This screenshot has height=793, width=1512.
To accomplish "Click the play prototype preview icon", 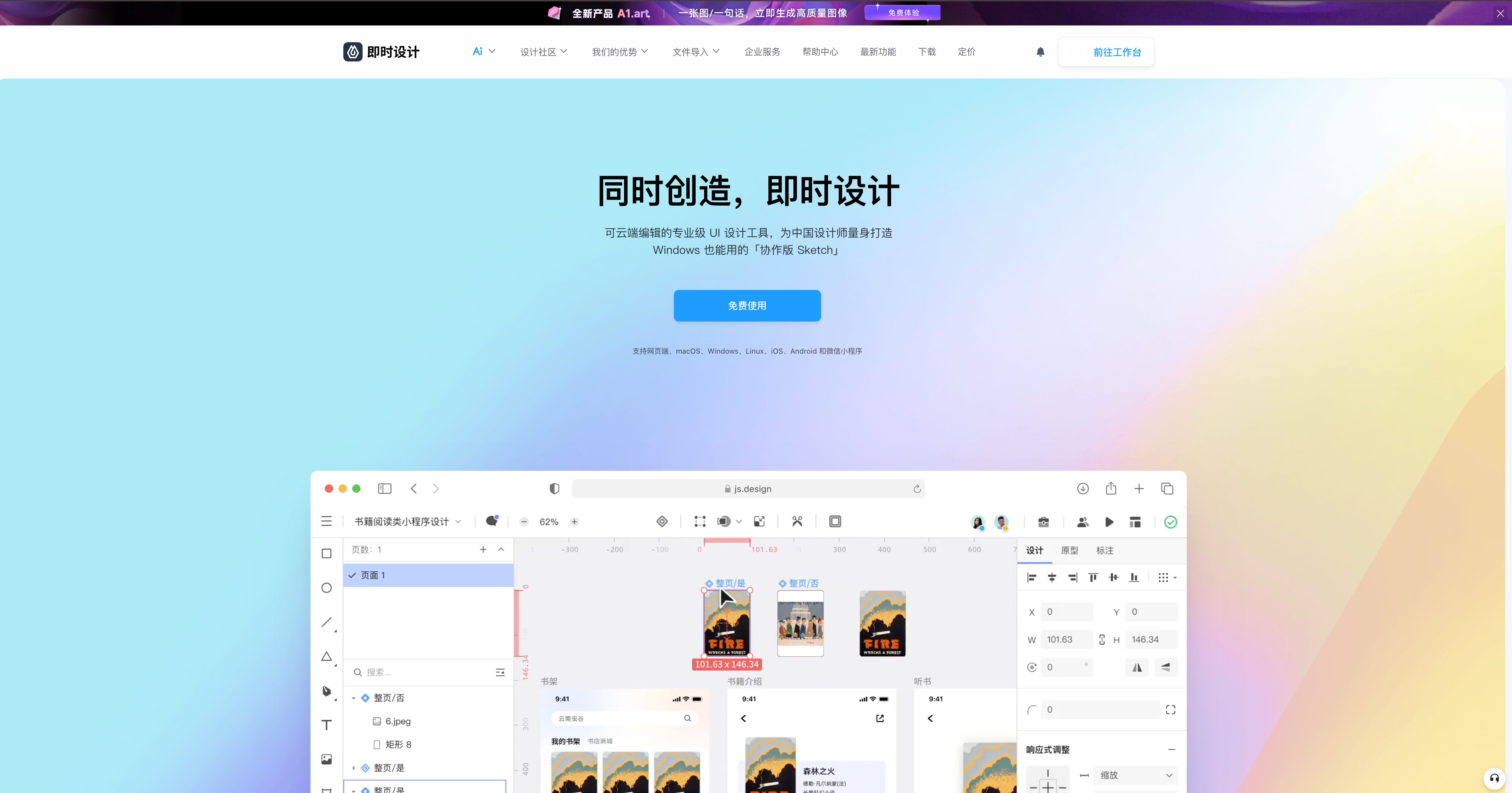I will [1109, 522].
